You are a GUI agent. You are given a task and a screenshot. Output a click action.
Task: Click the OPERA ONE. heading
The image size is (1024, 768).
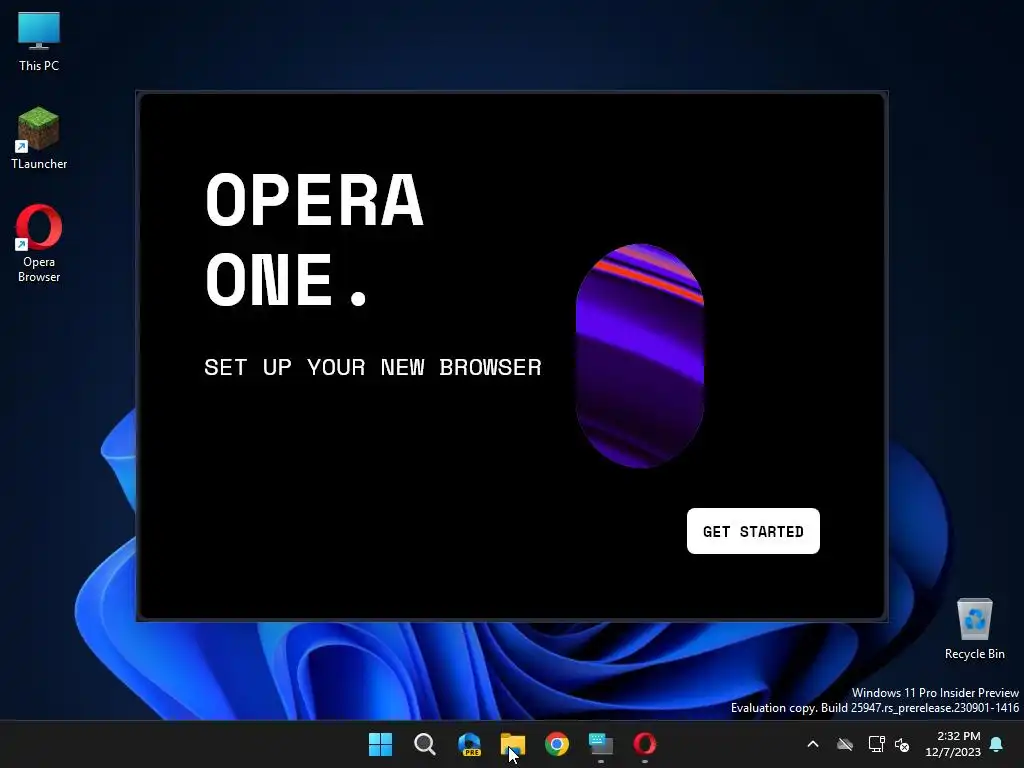click(x=315, y=240)
